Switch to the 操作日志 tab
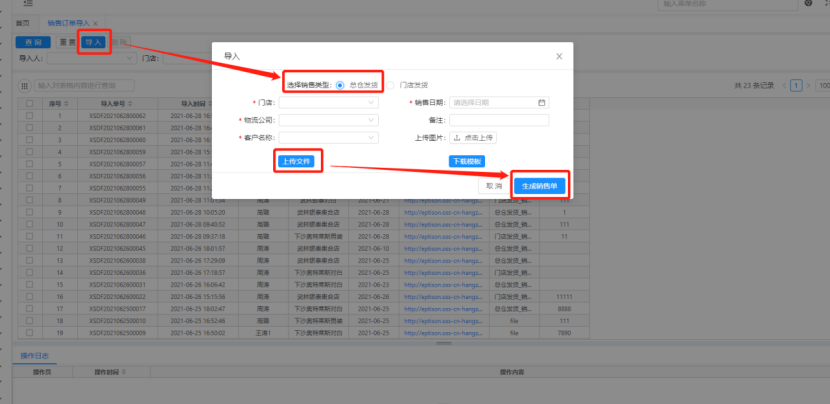The image size is (830, 404). (x=35, y=356)
